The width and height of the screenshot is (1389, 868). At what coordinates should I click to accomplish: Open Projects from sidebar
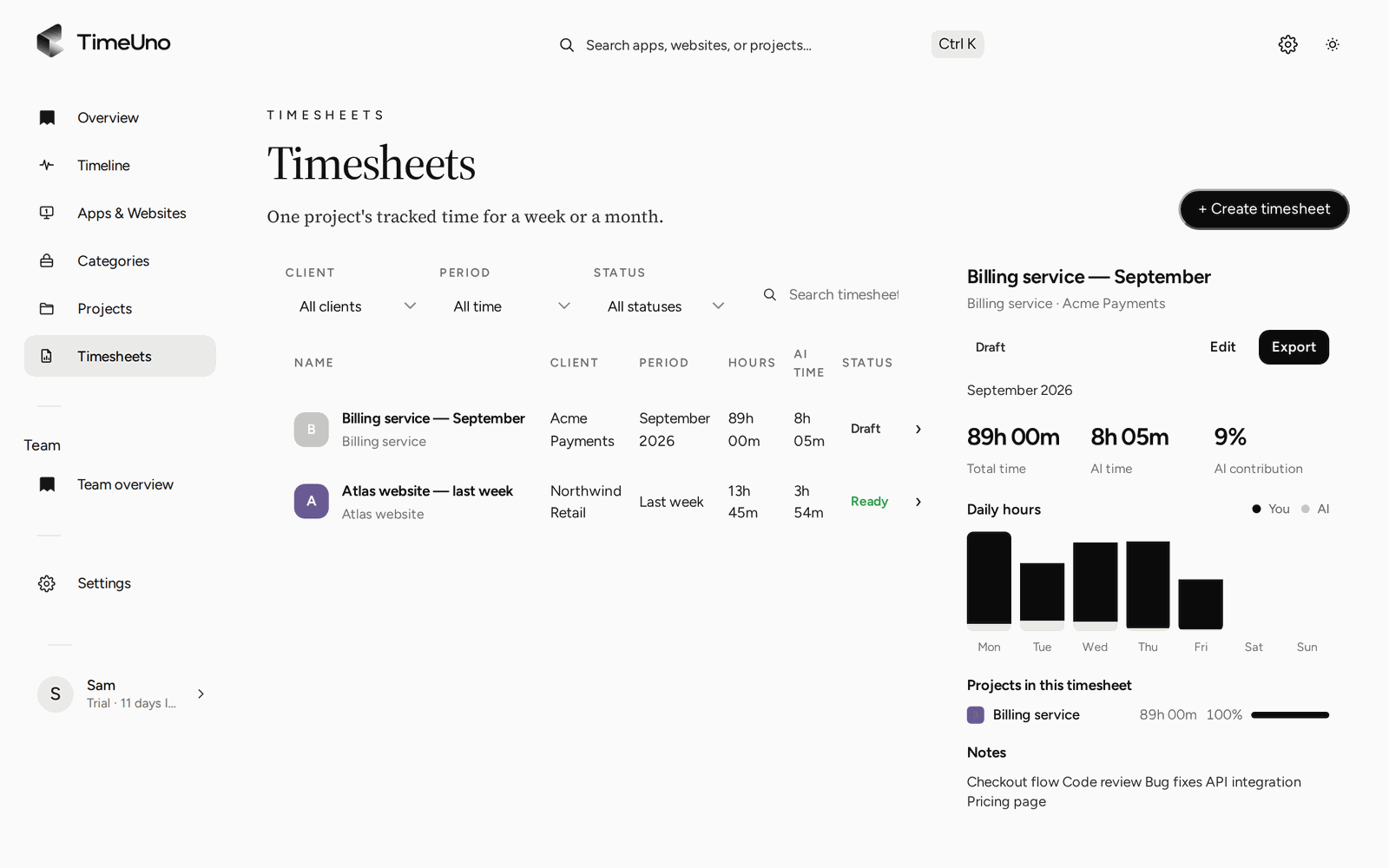coord(120,308)
